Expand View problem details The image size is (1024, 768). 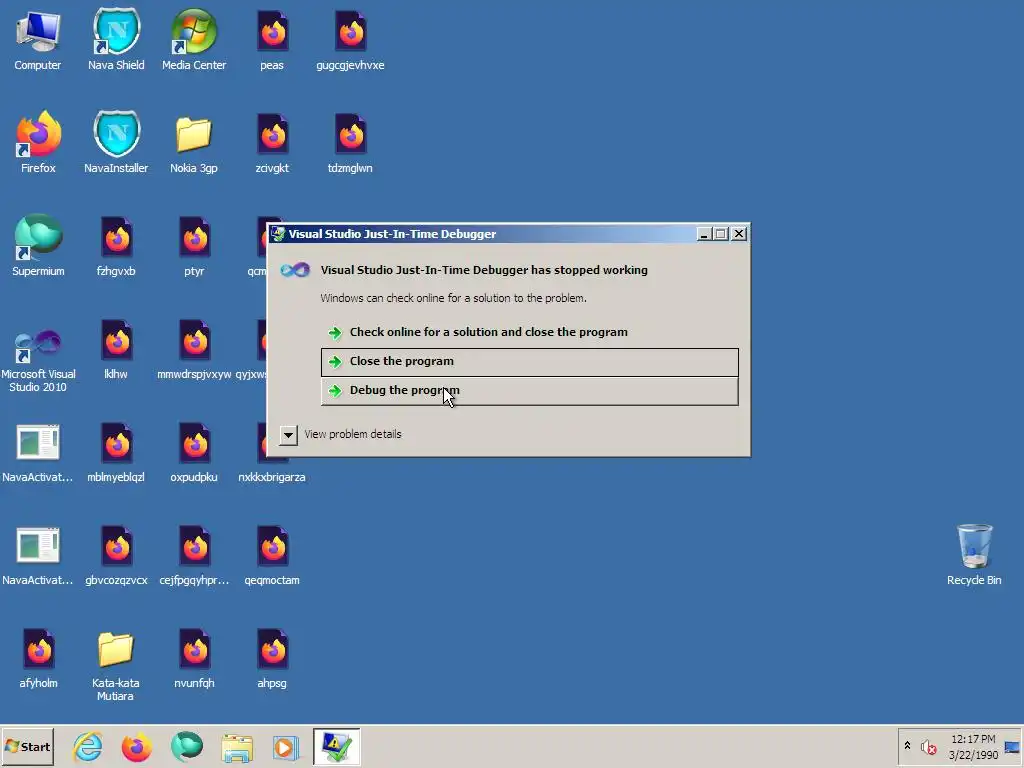tap(288, 435)
